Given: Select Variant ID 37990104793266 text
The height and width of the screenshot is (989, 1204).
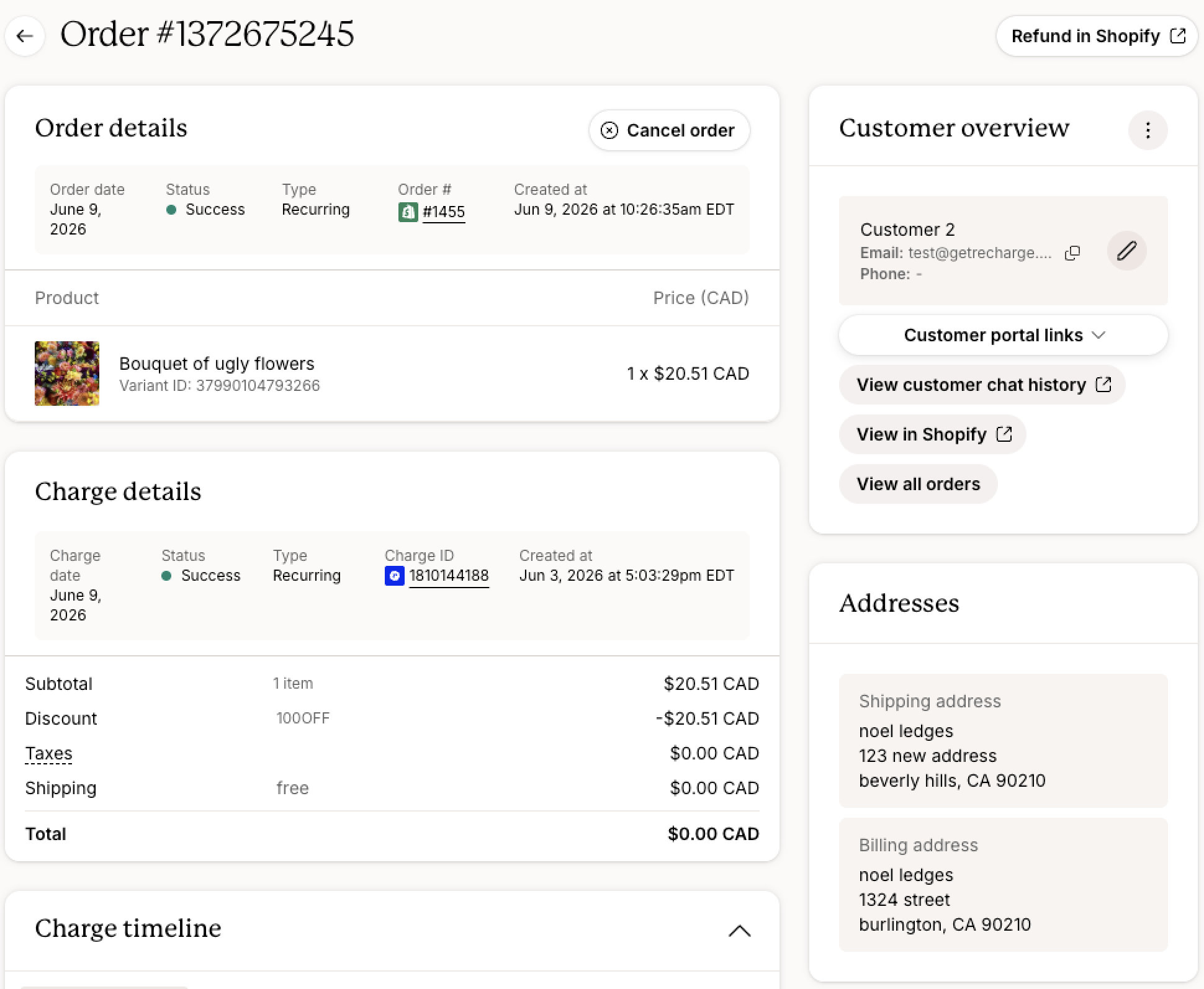Looking at the screenshot, I should 220,386.
